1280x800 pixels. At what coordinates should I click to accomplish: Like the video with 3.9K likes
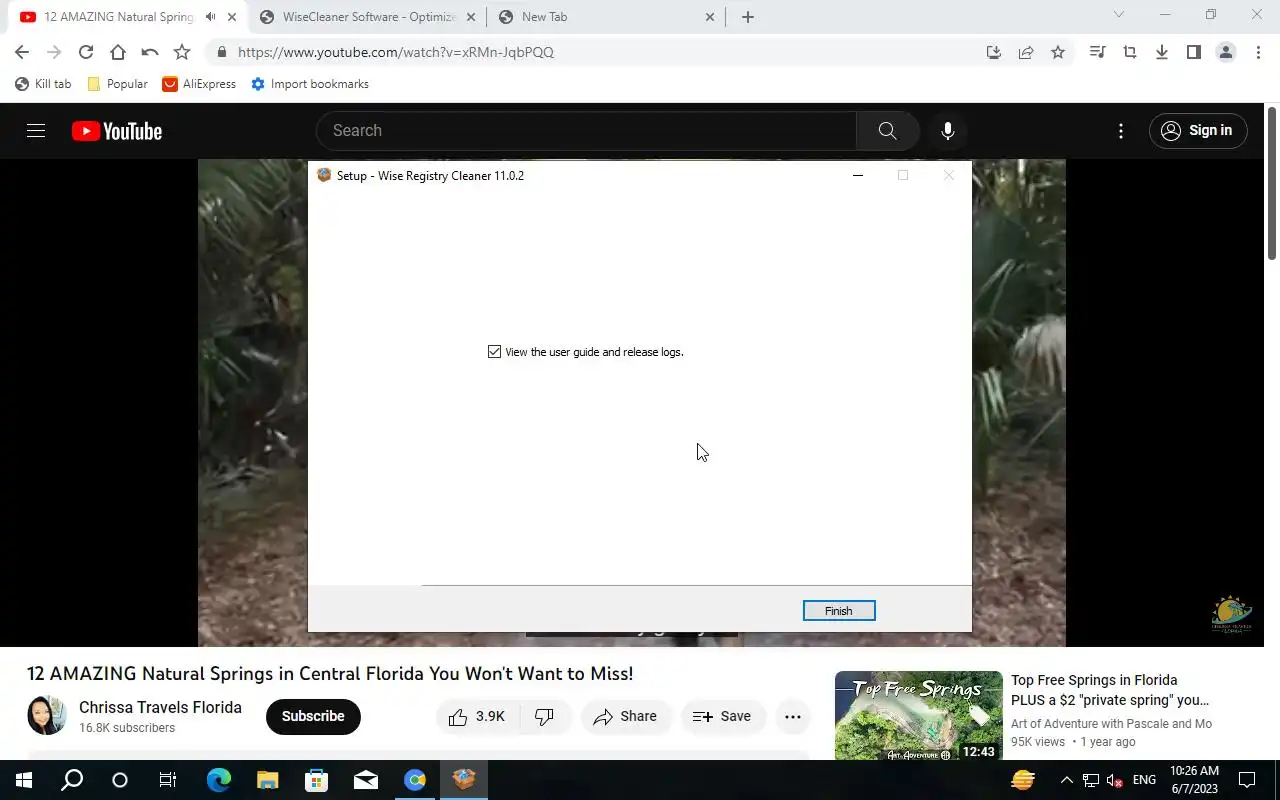[x=477, y=716]
